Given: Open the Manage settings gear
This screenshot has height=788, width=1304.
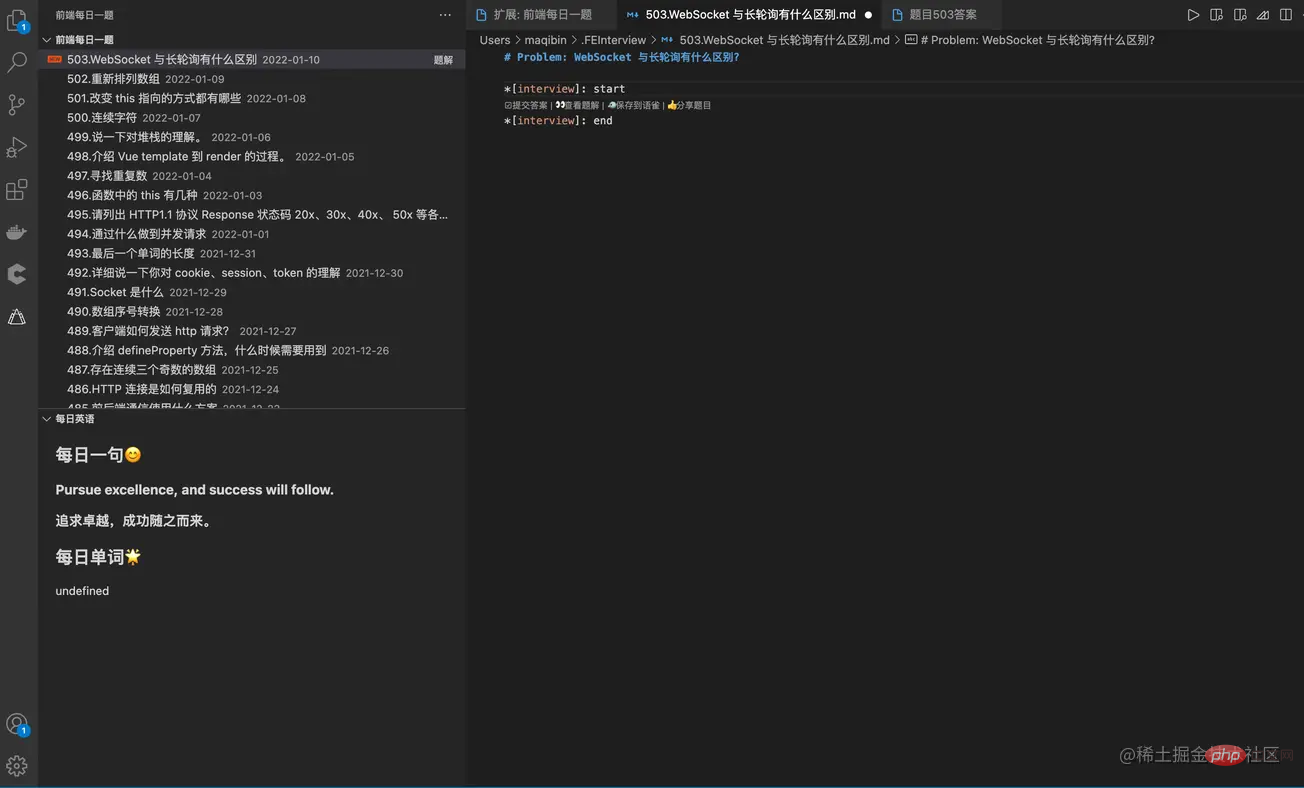Looking at the screenshot, I should click(16, 765).
